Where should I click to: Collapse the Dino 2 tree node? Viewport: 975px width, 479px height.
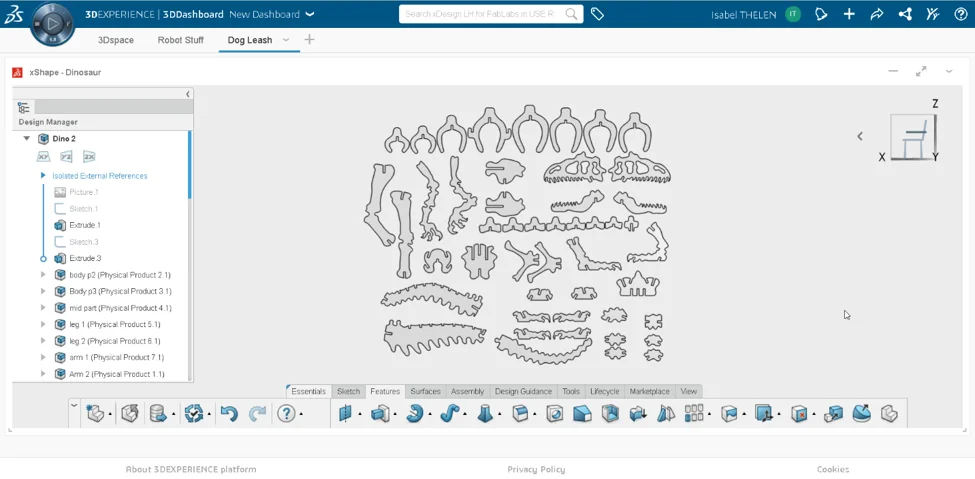tap(27, 139)
